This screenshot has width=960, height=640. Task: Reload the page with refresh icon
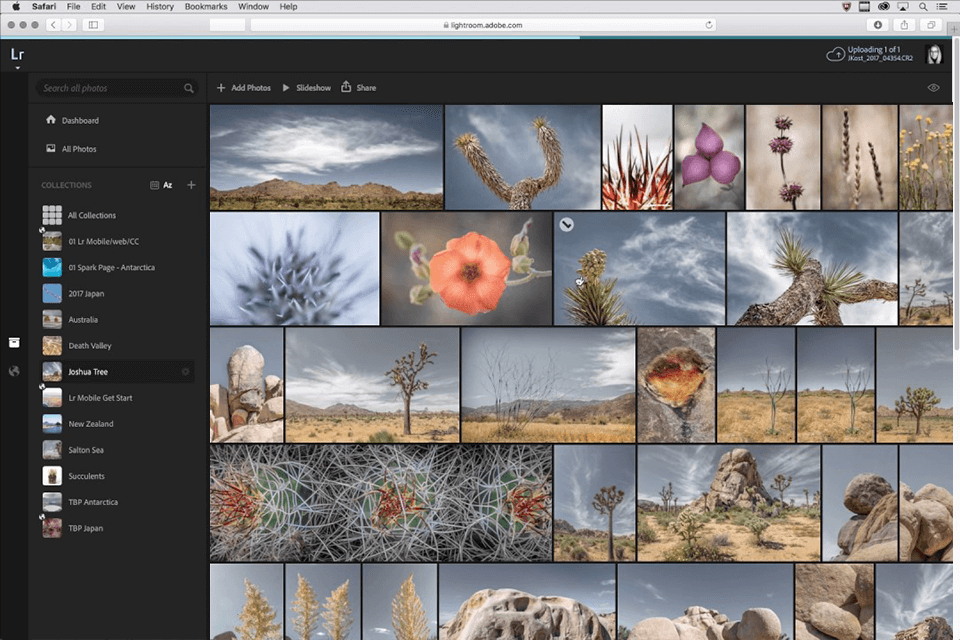point(708,25)
